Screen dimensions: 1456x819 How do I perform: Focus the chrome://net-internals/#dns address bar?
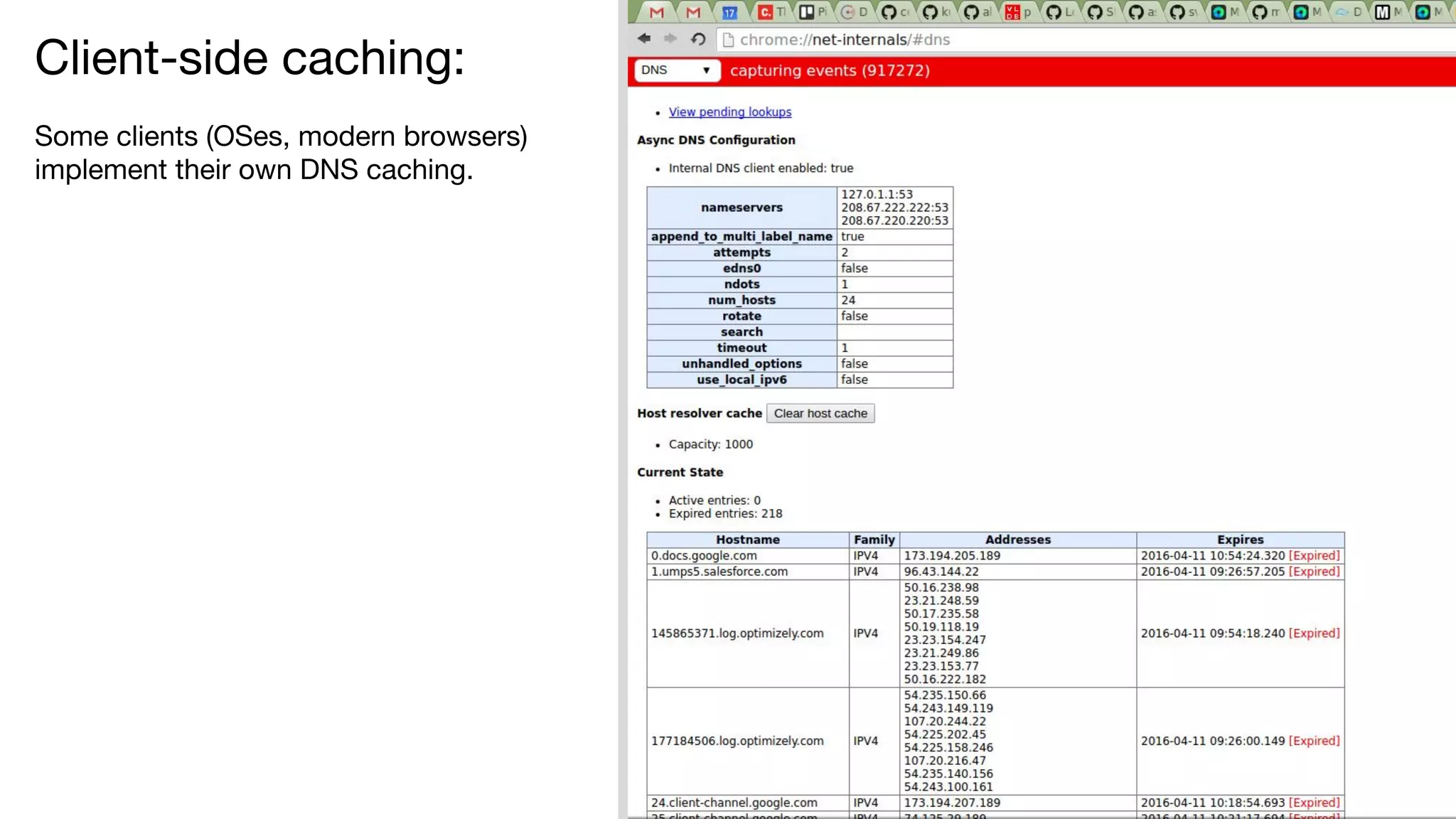tap(1086, 40)
